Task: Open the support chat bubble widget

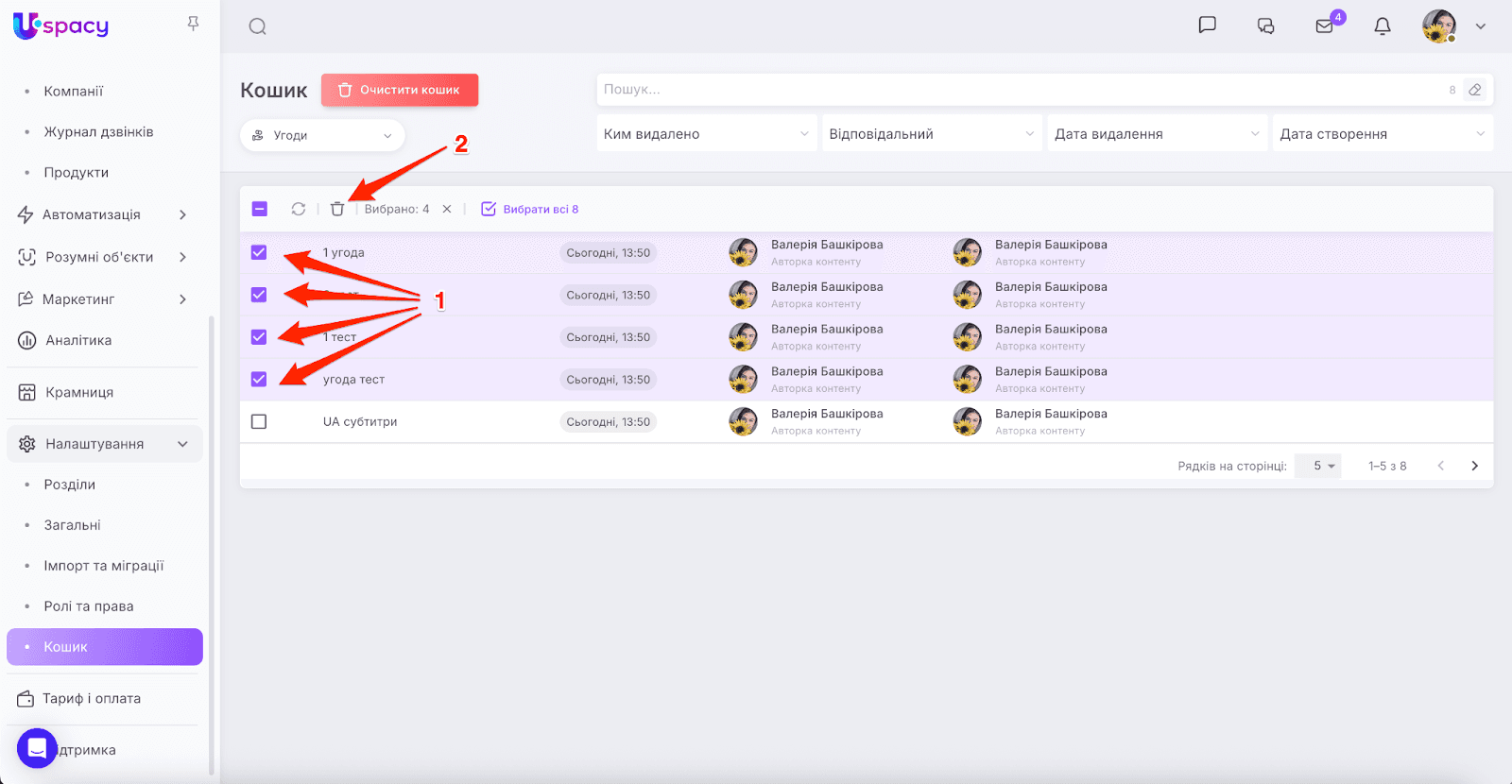Action: pos(37,748)
